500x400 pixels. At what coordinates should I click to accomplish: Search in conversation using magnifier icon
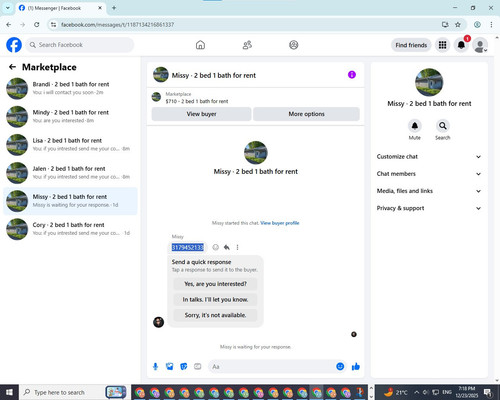tap(443, 126)
